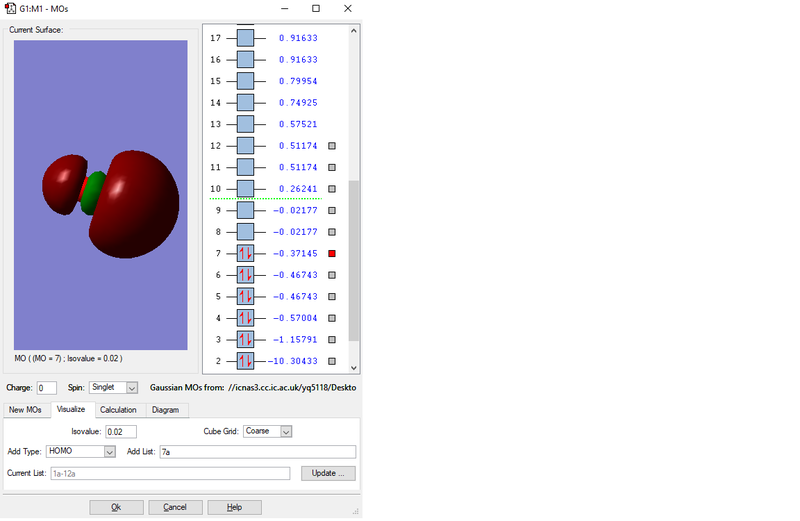Toggle surface marker for MO 2

332,361
